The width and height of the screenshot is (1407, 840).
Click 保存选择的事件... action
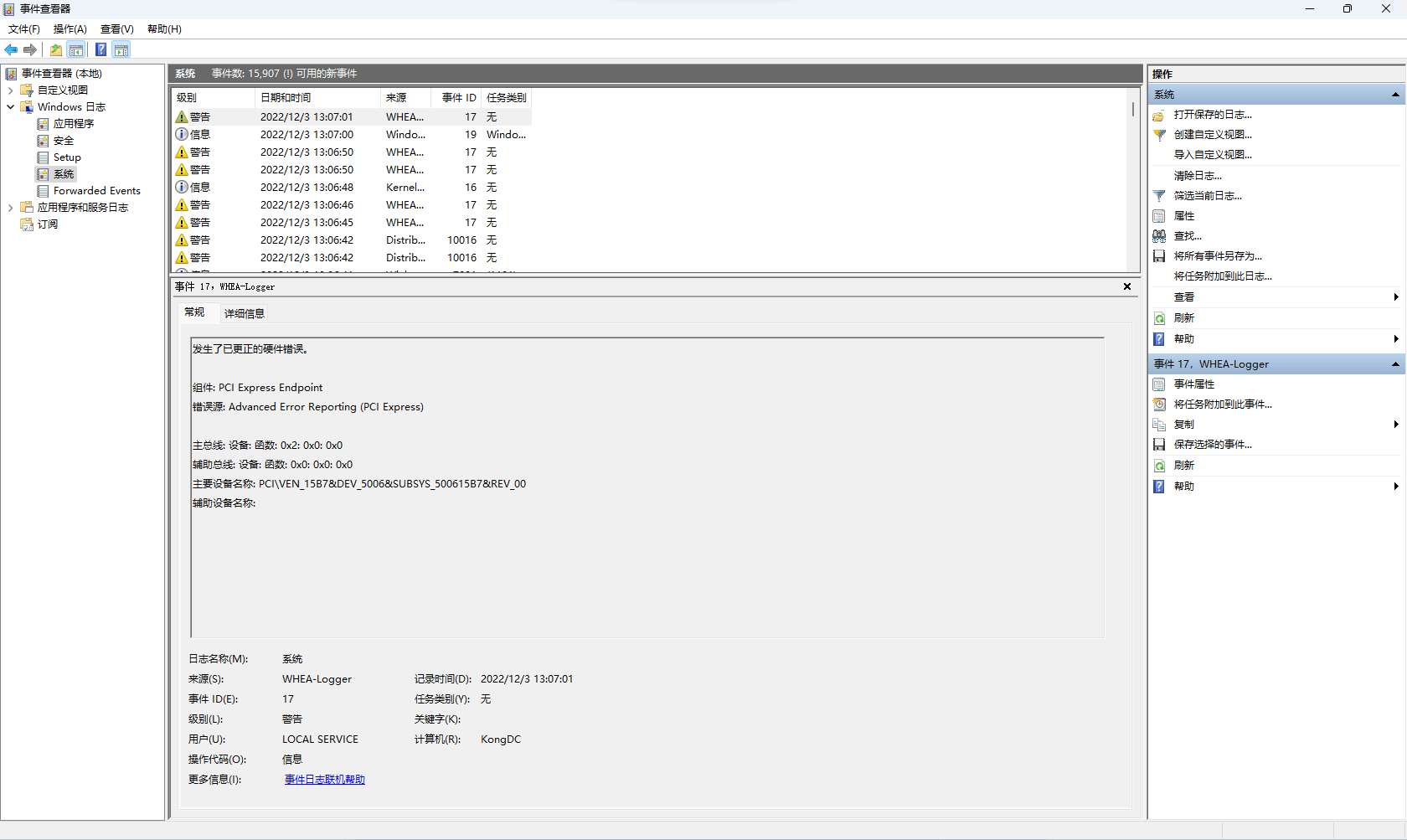click(1213, 445)
